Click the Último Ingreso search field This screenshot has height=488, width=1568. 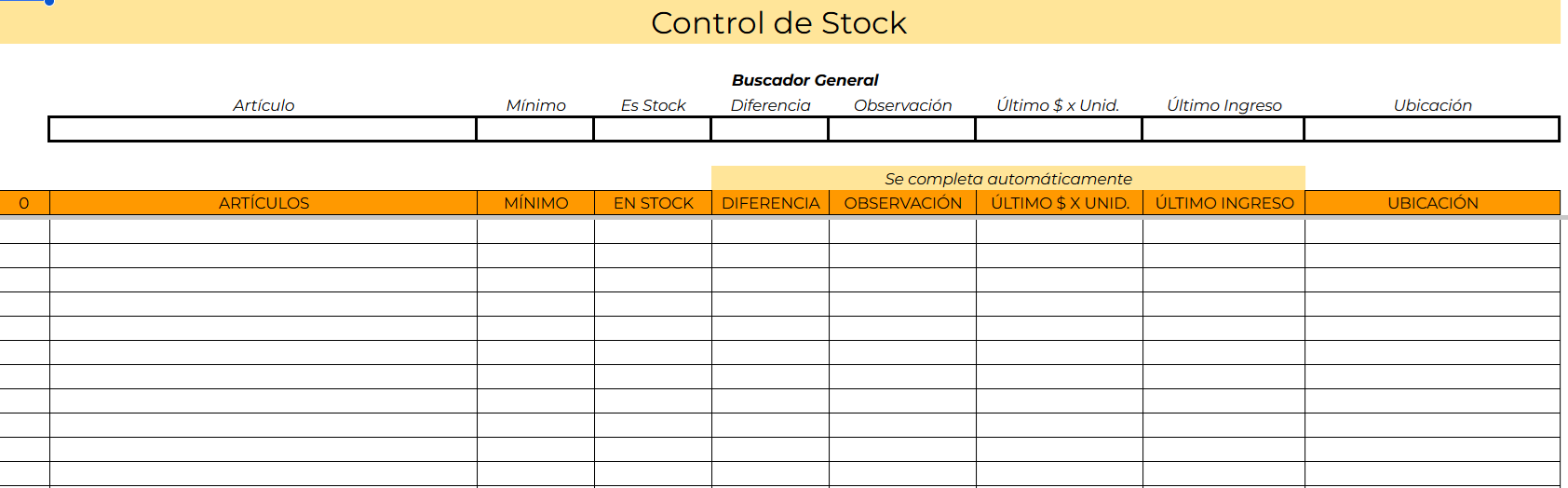(1223, 129)
